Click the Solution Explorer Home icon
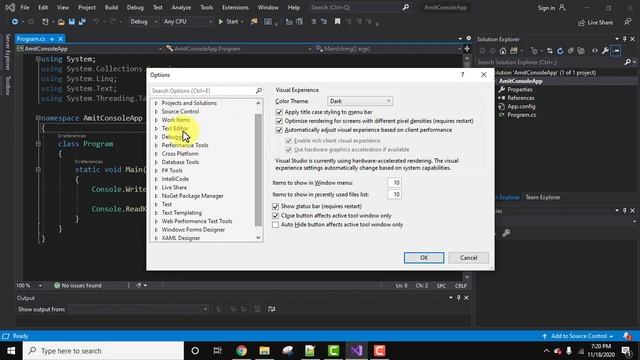The height and width of the screenshot is (360, 640). (x=503, y=51)
